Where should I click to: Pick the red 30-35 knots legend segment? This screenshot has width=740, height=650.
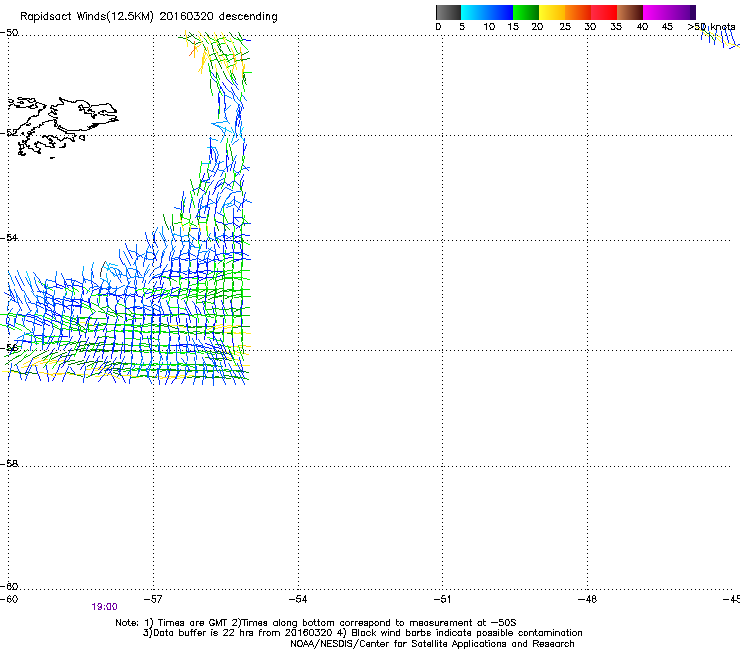pyautogui.click(x=604, y=12)
